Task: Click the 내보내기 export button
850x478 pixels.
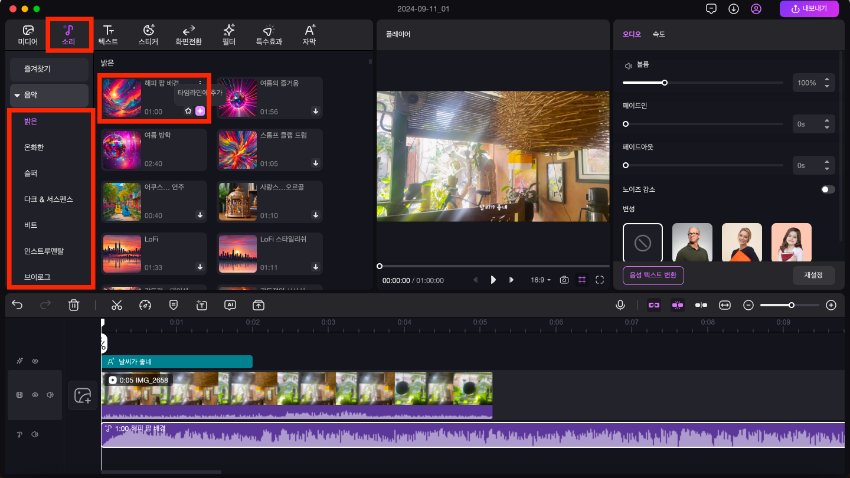Action: coord(809,9)
